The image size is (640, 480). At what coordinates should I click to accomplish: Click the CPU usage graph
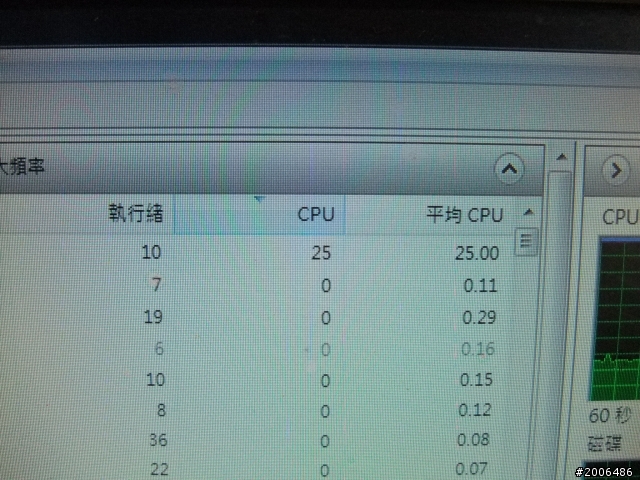click(616, 319)
